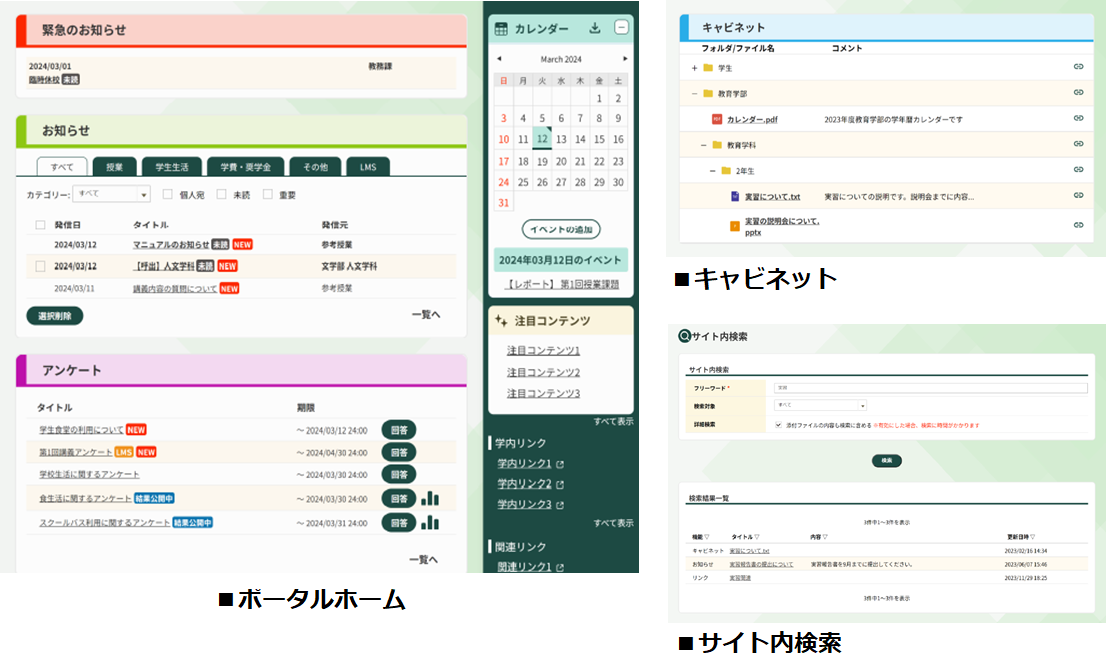Screen dimensions: 1106x666
Task: Open the 検索対象 dropdown in site search
Action: [820, 405]
